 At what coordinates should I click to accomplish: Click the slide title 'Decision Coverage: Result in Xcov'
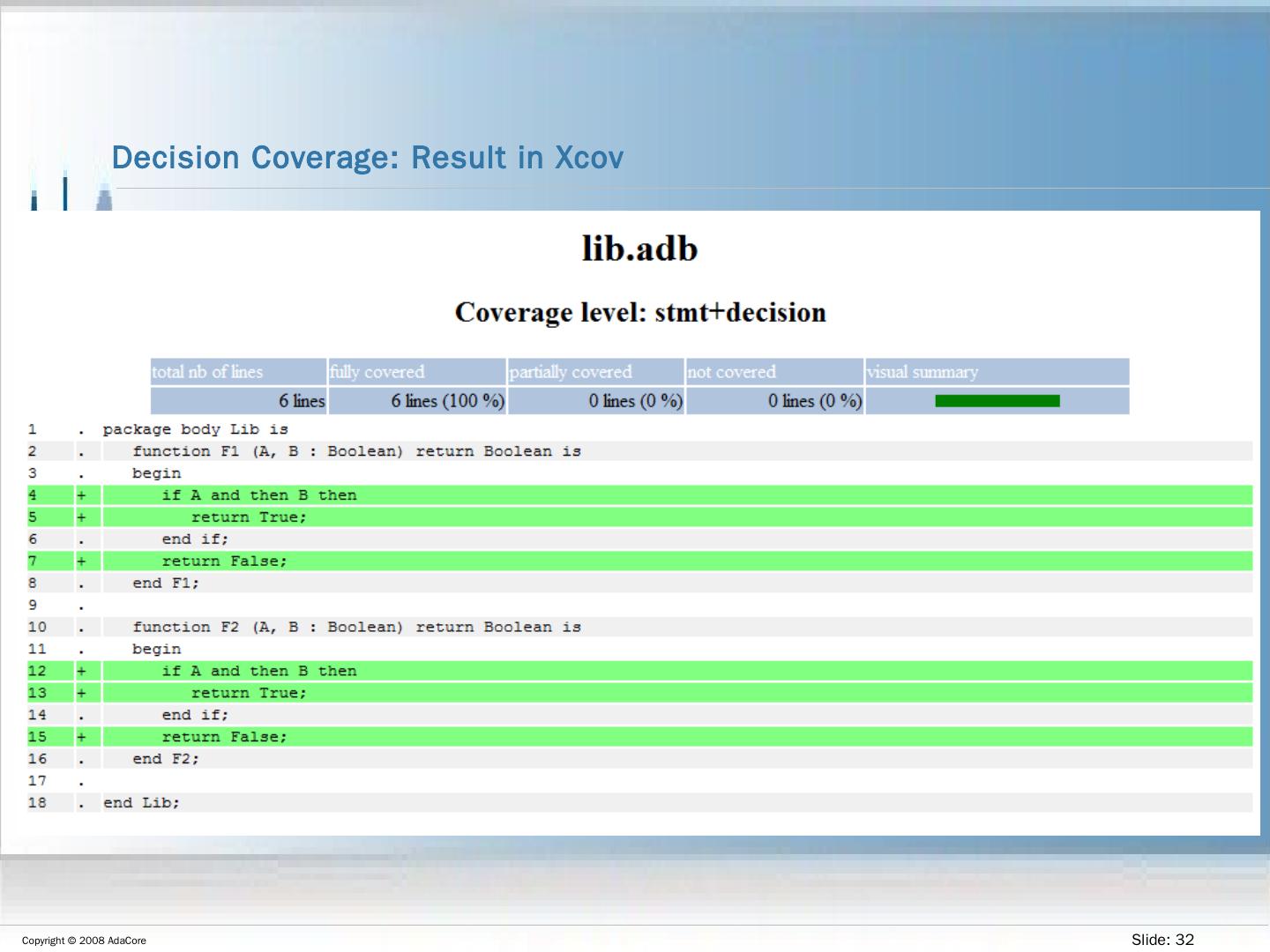(368, 158)
